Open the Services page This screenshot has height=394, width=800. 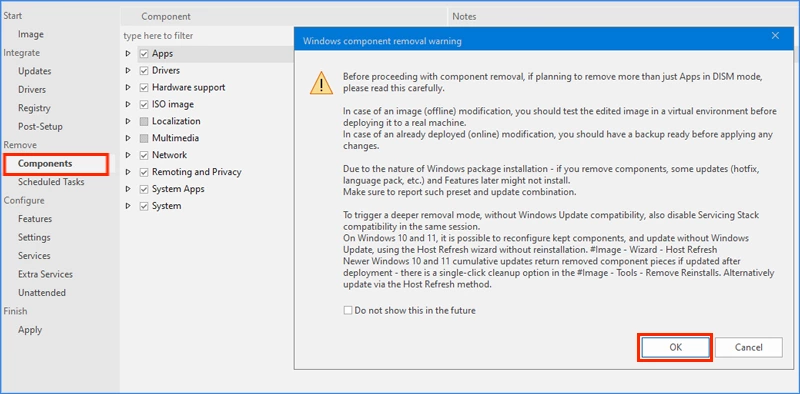(x=34, y=256)
